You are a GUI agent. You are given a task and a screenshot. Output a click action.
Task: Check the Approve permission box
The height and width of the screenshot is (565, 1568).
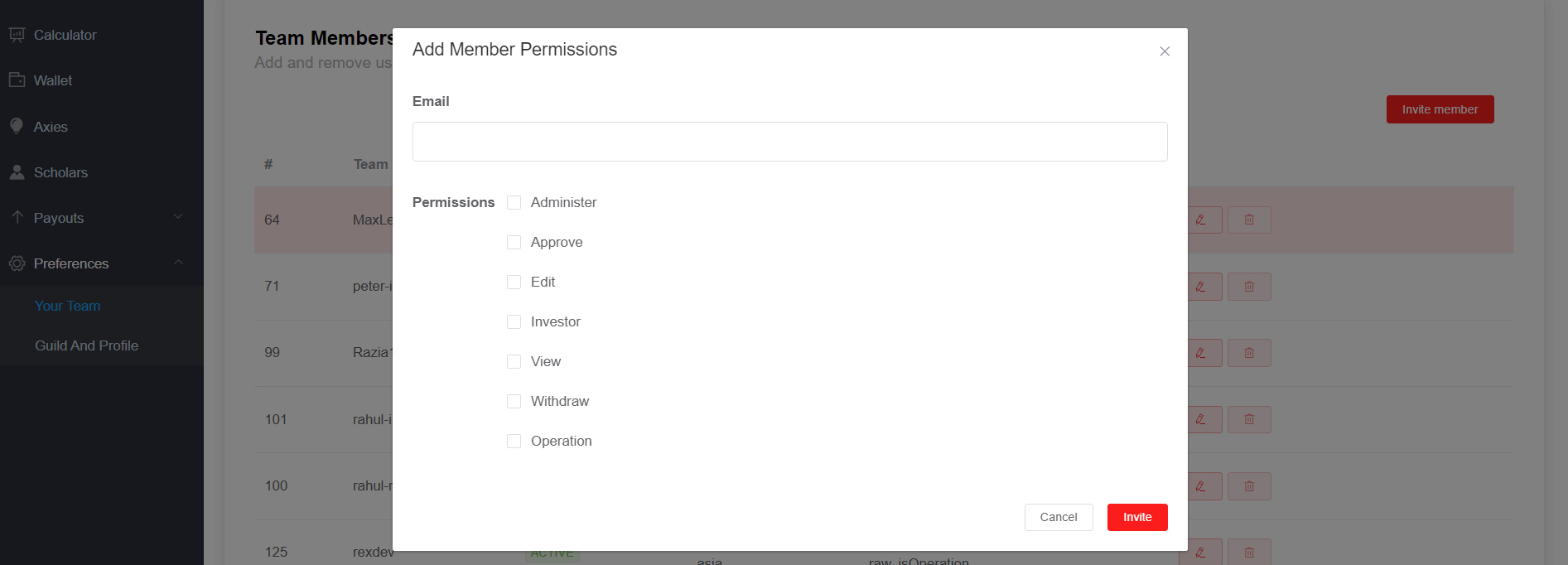(x=514, y=242)
